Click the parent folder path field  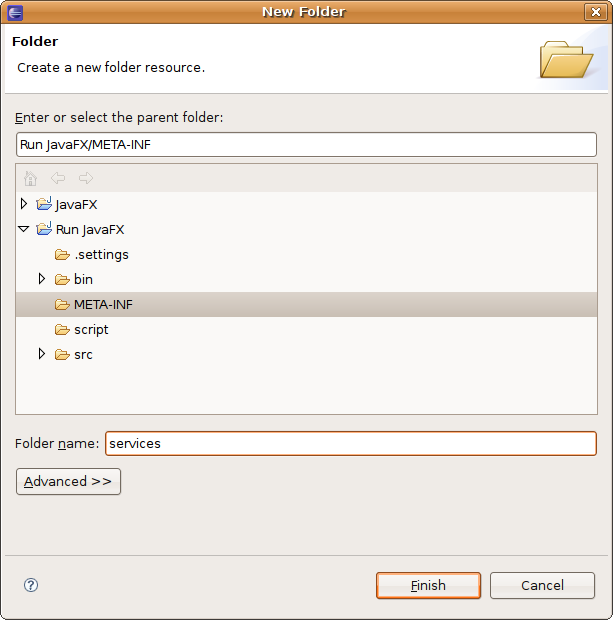306,144
